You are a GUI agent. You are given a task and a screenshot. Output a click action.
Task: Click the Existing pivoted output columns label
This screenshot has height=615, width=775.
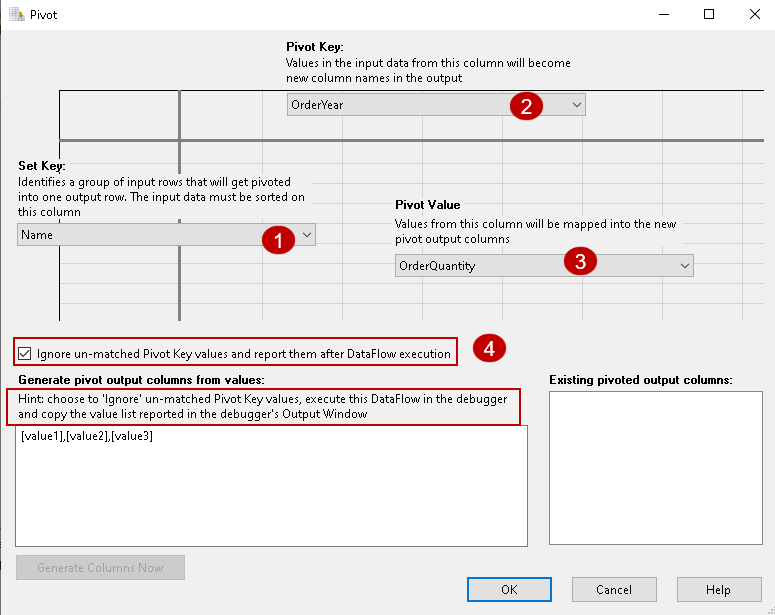(x=641, y=380)
